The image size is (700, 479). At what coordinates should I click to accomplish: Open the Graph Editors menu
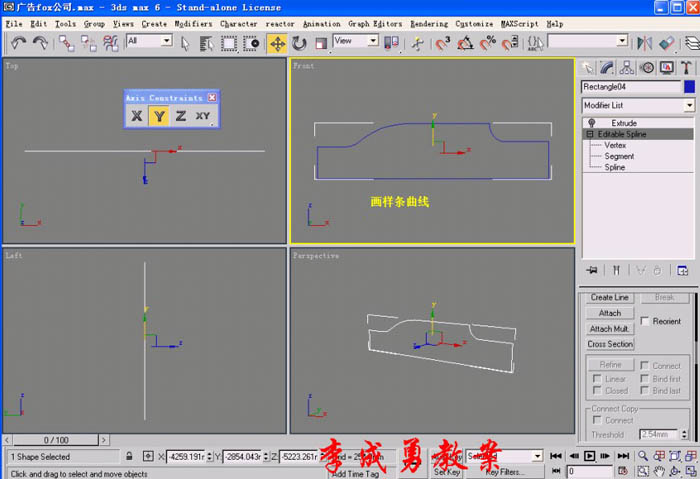pos(375,24)
